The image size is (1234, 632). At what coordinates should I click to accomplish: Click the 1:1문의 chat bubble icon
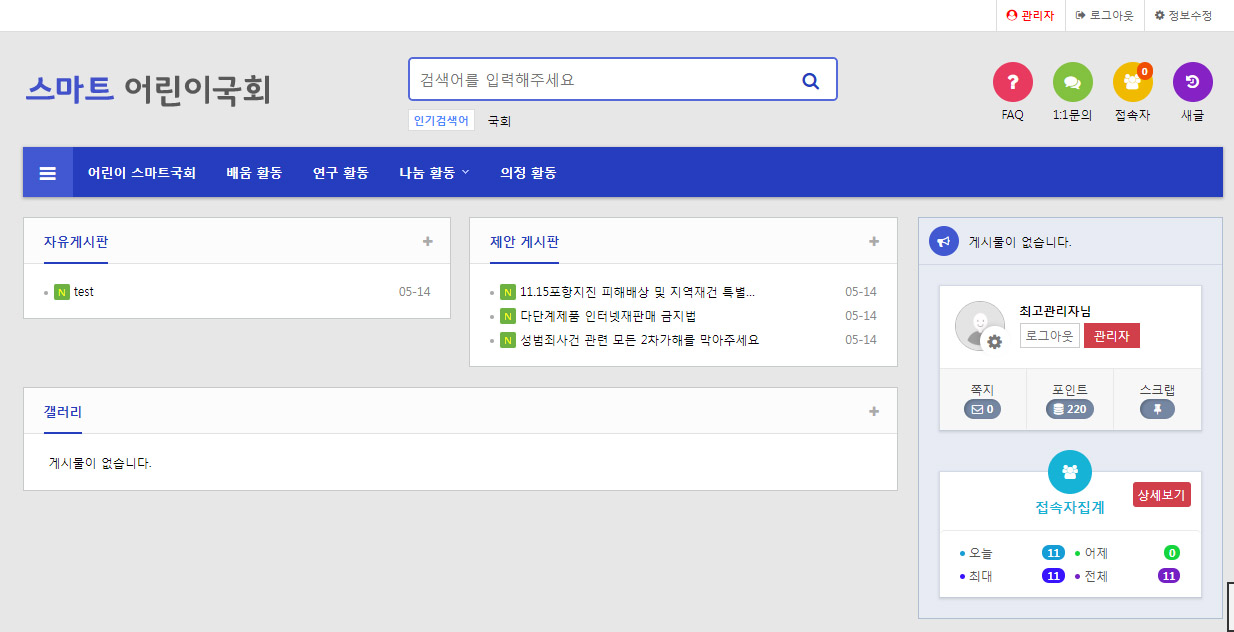[1072, 82]
